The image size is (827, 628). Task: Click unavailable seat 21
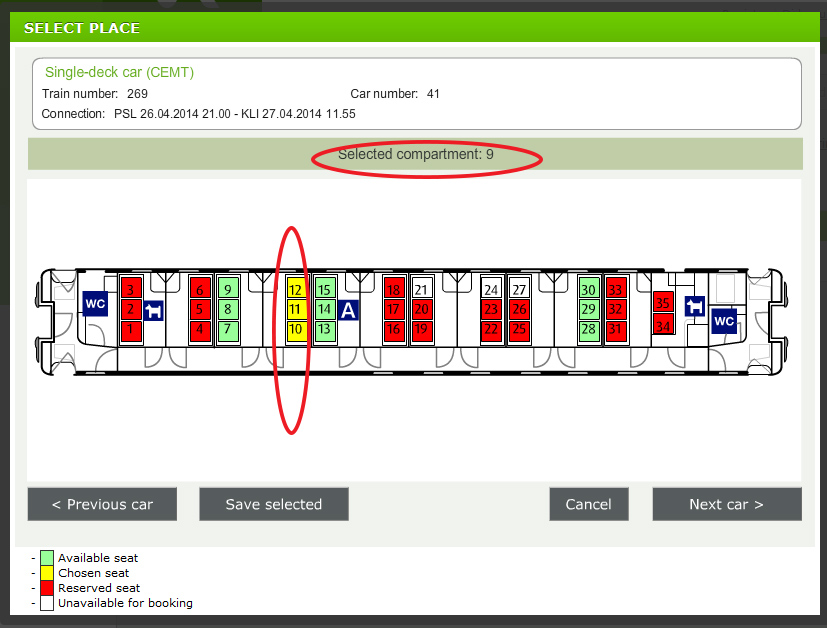coord(421,289)
